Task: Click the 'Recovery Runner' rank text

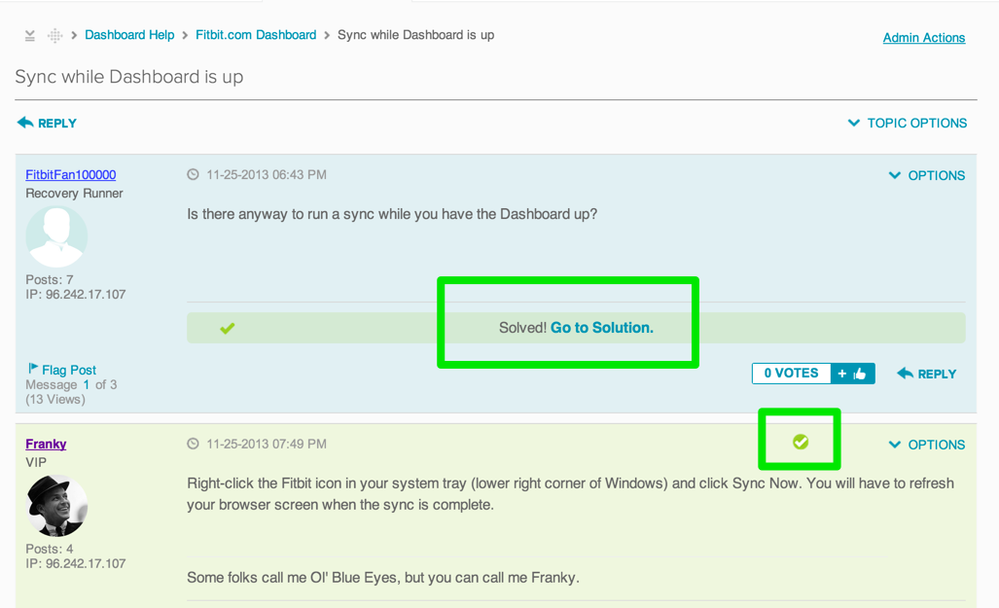Action: click(x=75, y=193)
